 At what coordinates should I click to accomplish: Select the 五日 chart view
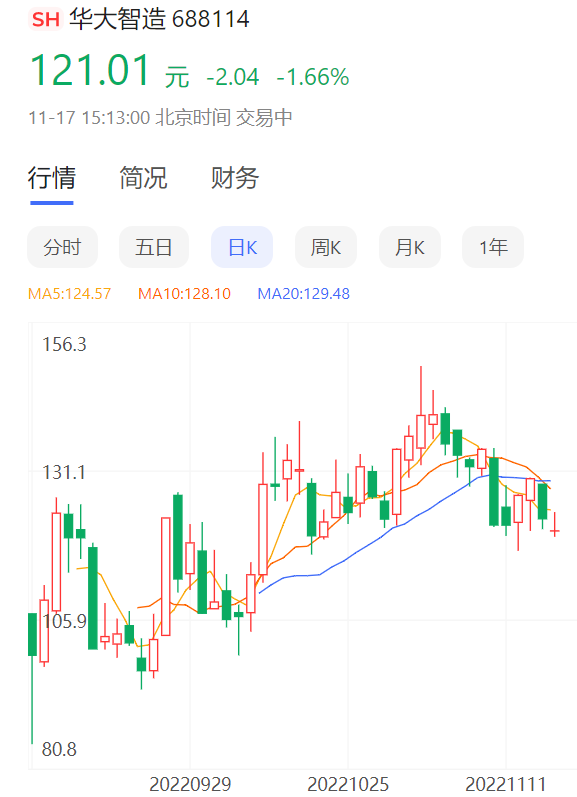pos(154,247)
